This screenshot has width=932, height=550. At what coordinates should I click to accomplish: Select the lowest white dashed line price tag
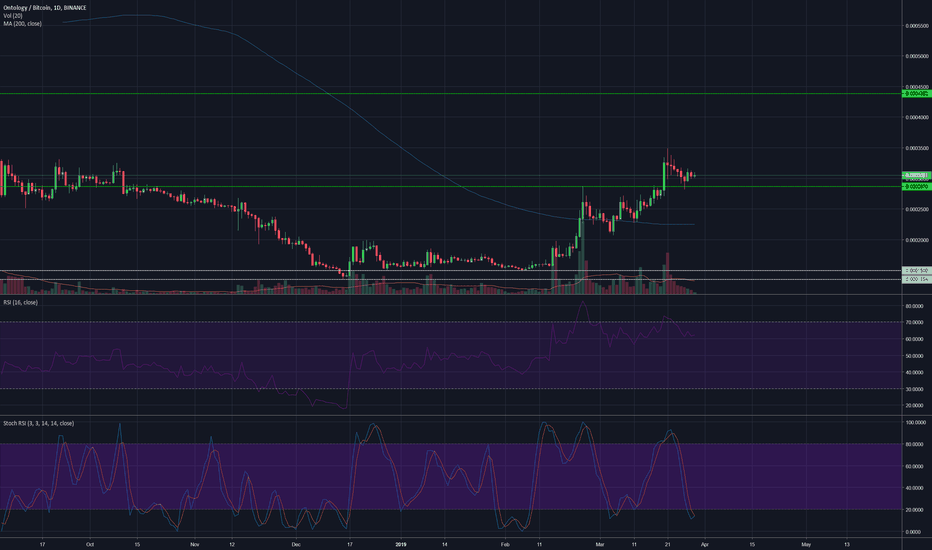click(917, 279)
